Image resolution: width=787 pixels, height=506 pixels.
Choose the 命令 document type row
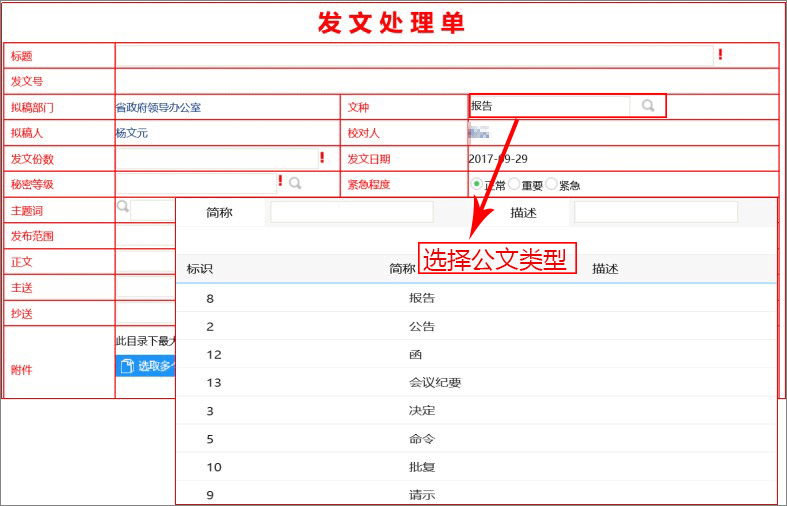476,439
